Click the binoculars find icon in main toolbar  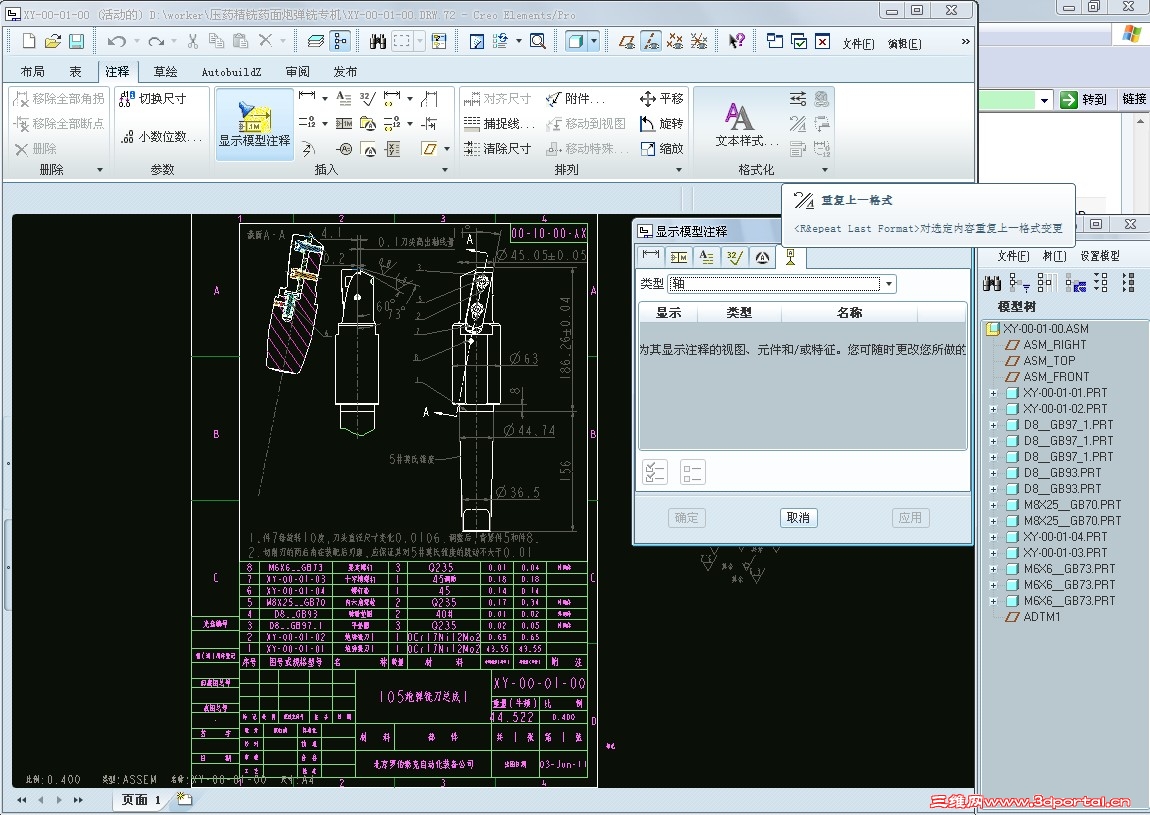coord(378,41)
